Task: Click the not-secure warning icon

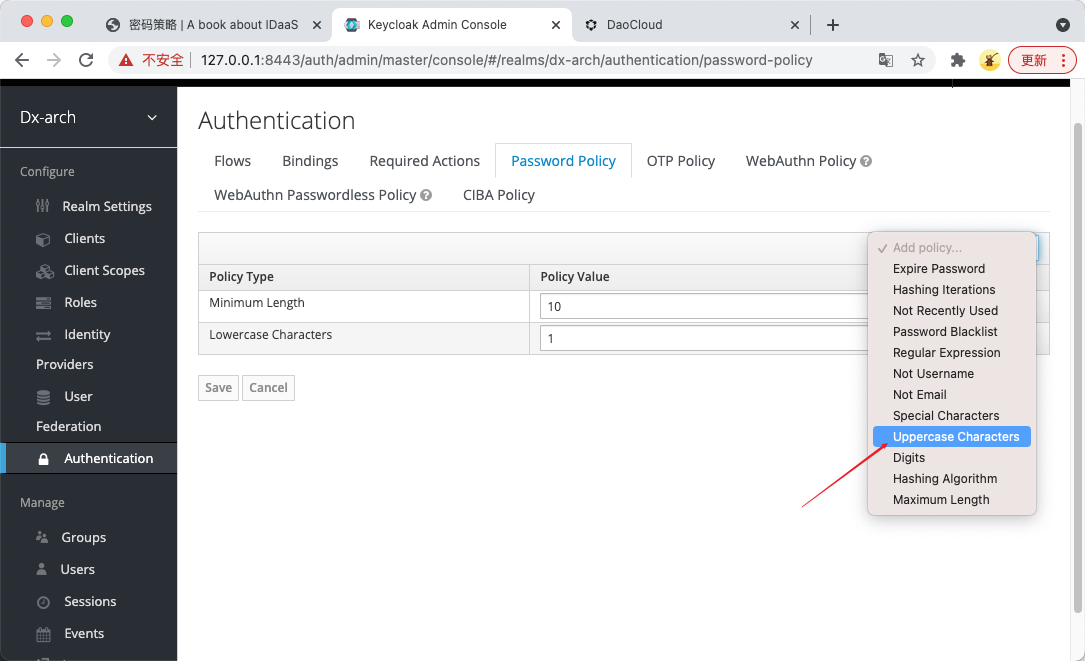Action: point(126,60)
